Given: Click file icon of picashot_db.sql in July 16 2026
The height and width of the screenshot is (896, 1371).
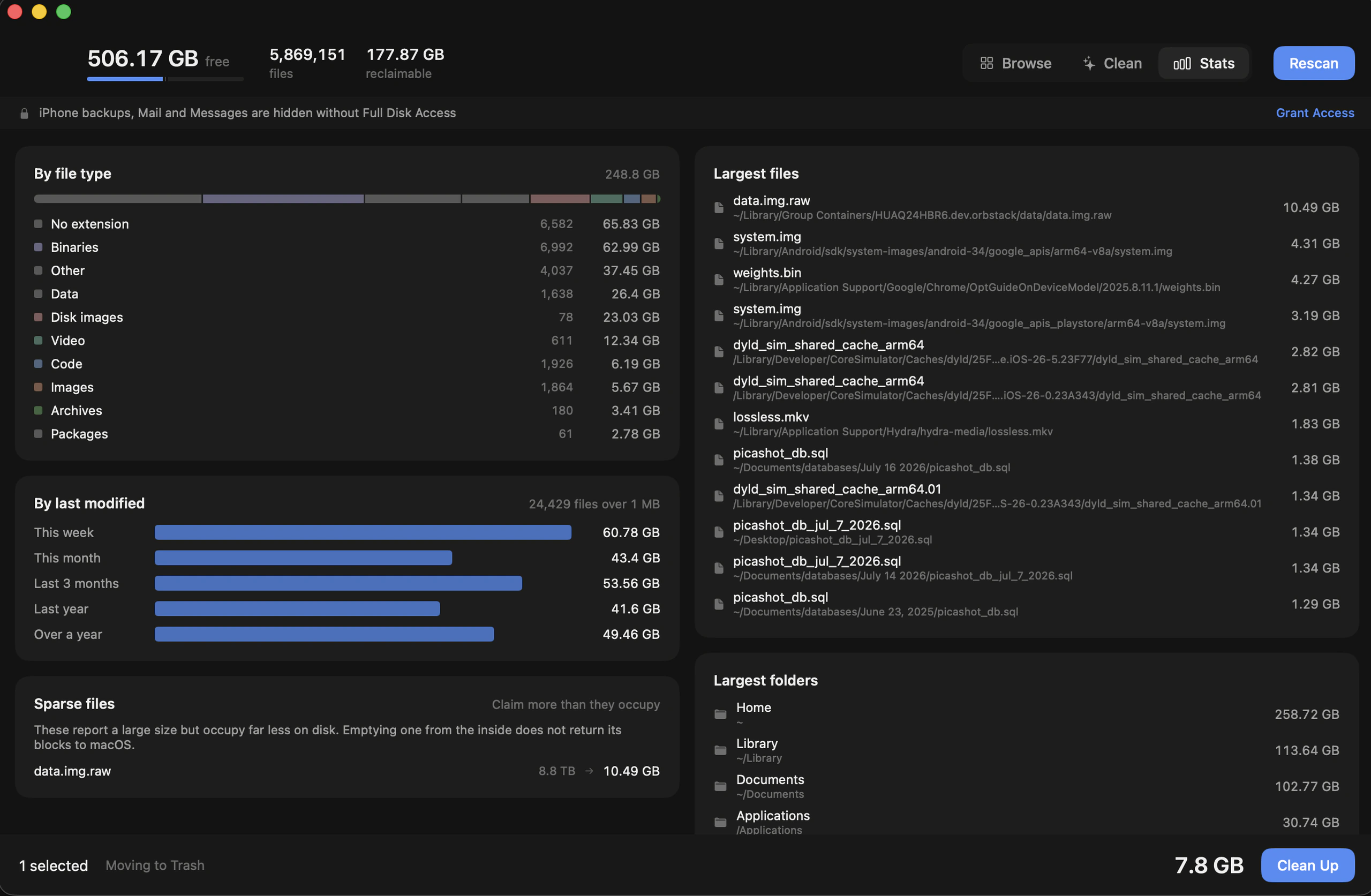Looking at the screenshot, I should [x=719, y=460].
